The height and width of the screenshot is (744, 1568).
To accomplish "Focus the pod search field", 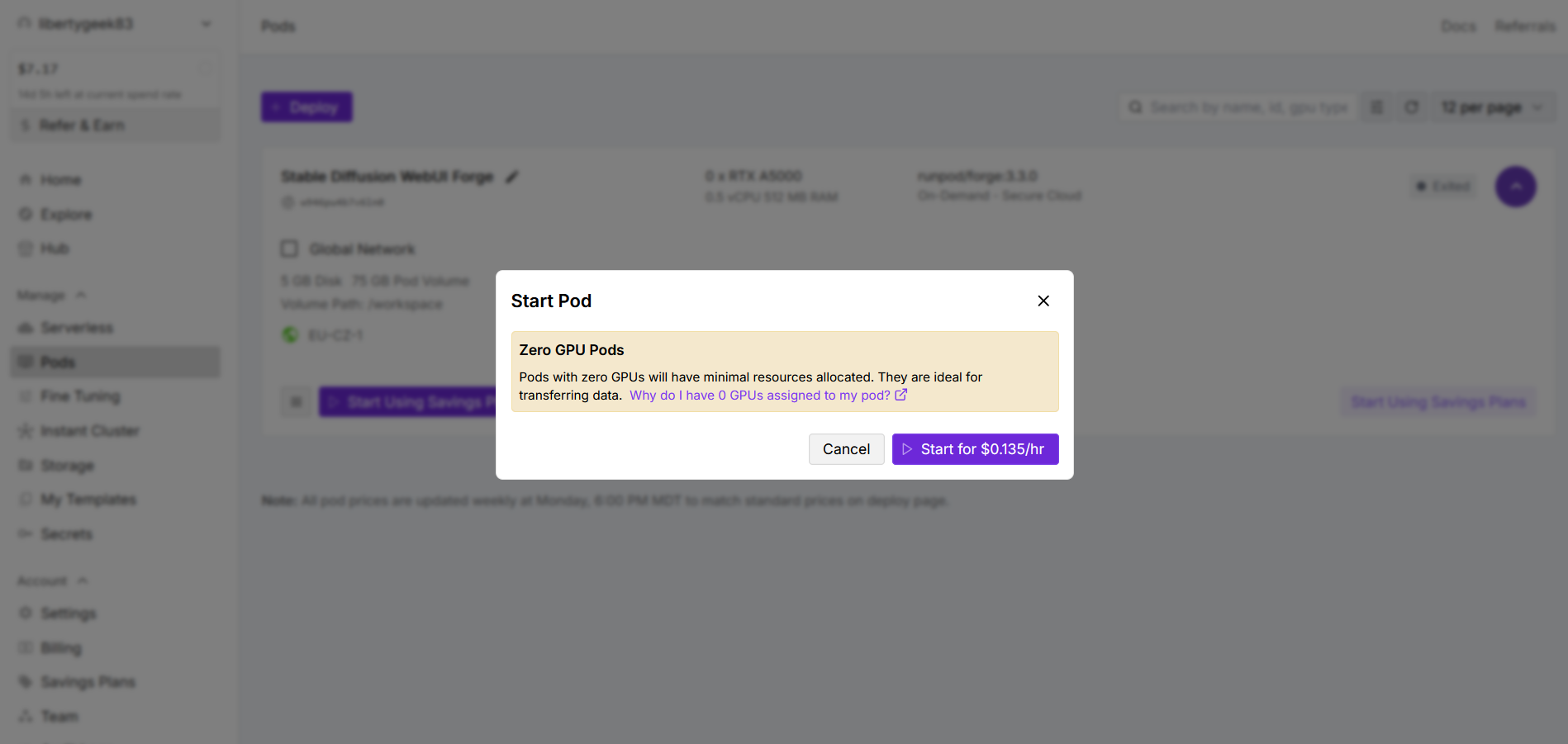I will pos(1238,107).
